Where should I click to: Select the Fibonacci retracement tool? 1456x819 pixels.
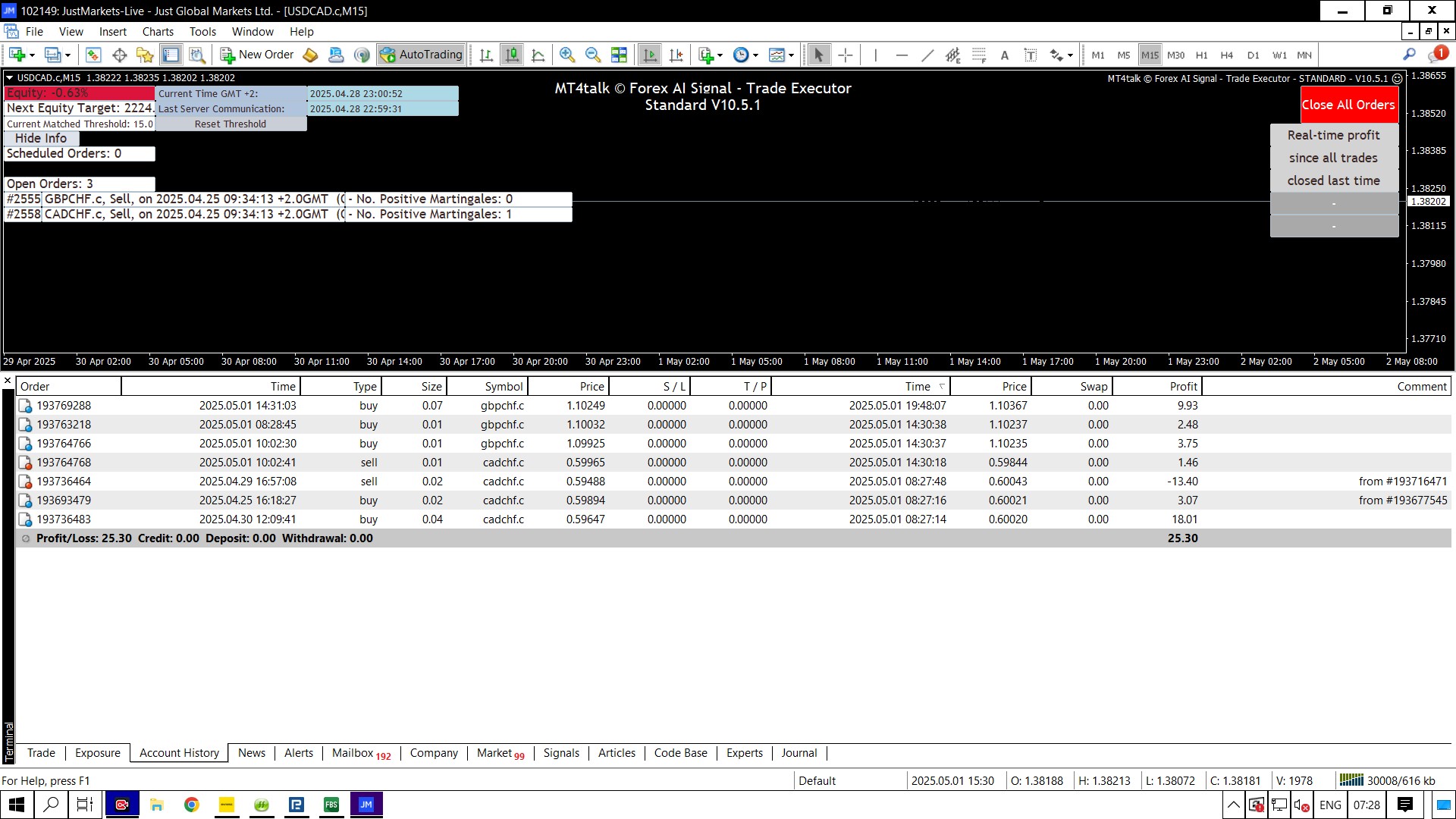pos(979,55)
